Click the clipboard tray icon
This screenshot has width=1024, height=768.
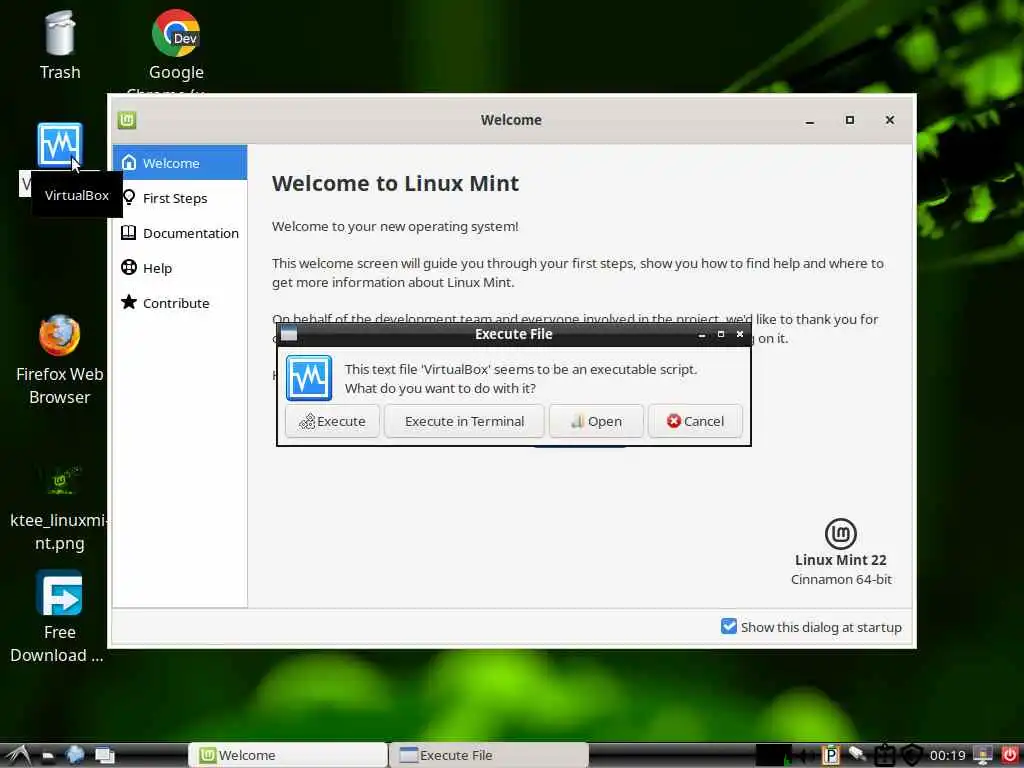(x=884, y=755)
